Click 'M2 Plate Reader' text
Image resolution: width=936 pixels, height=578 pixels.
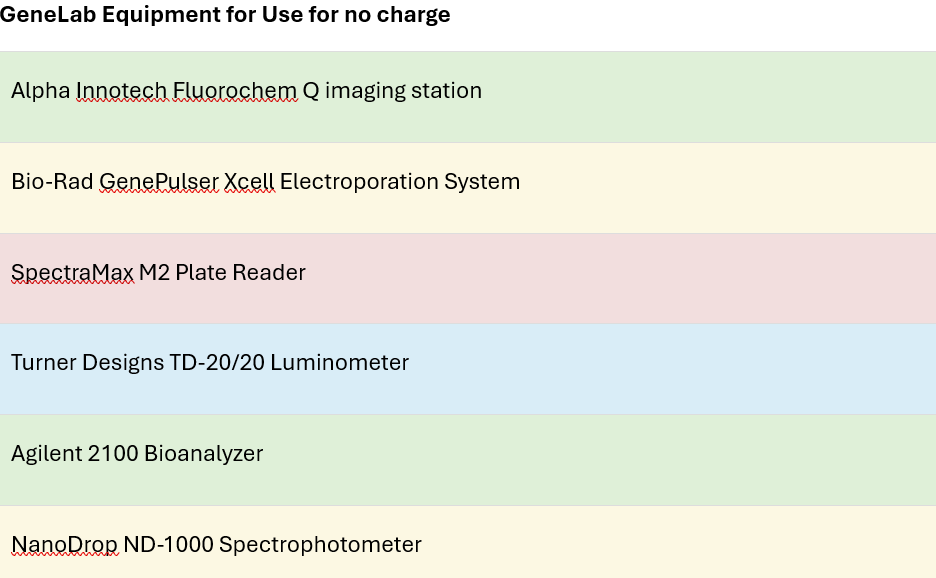(222, 273)
